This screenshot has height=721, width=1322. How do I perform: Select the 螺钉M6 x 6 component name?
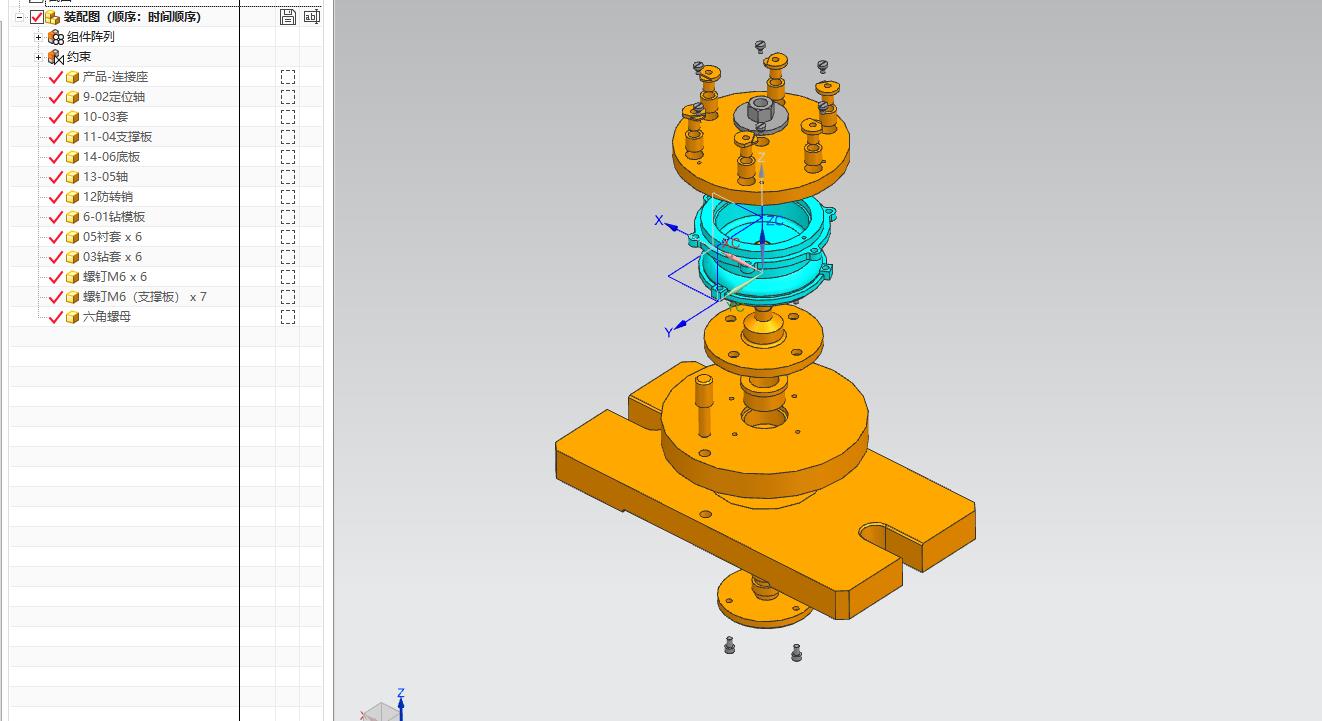click(x=115, y=277)
